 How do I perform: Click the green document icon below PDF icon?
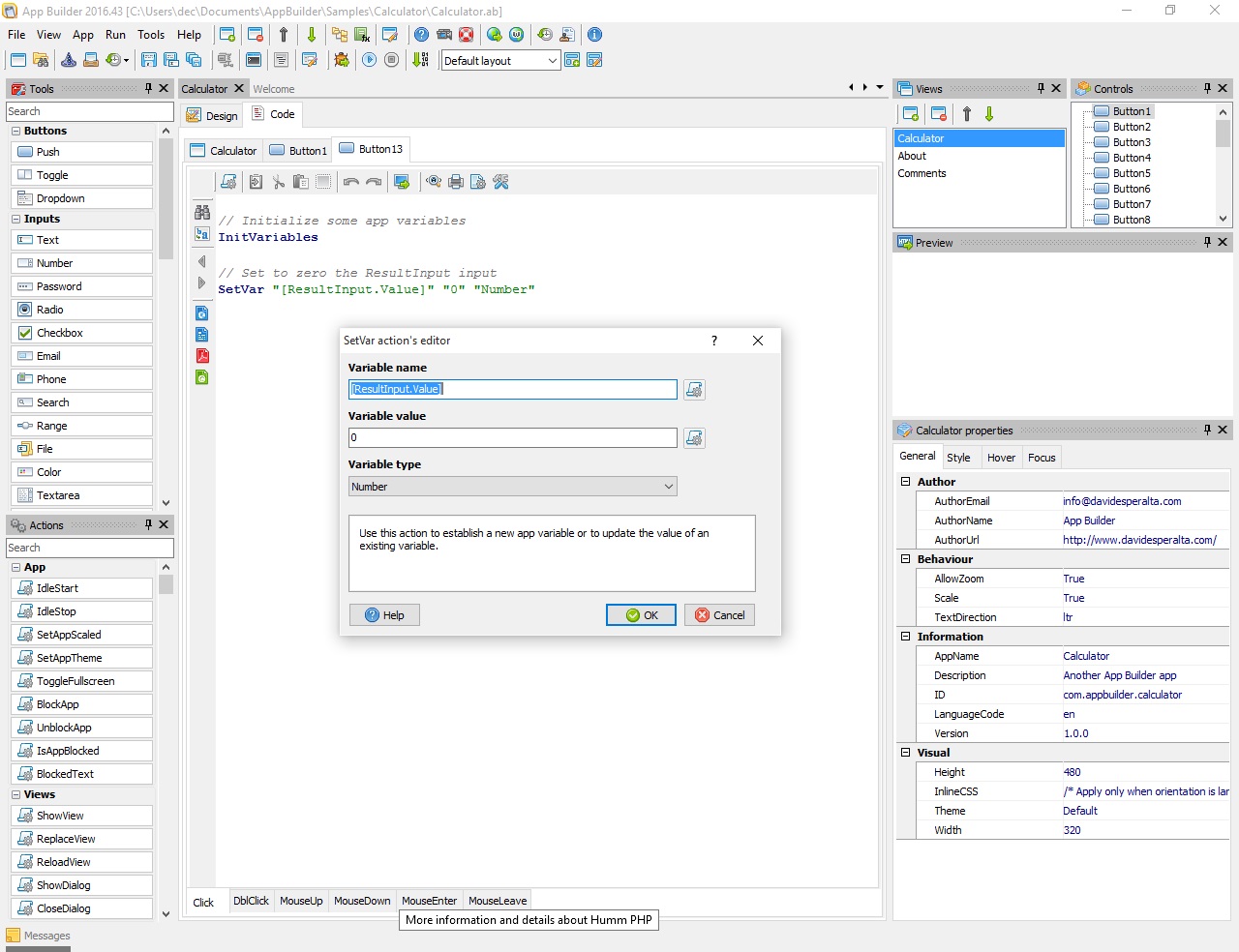click(x=202, y=377)
